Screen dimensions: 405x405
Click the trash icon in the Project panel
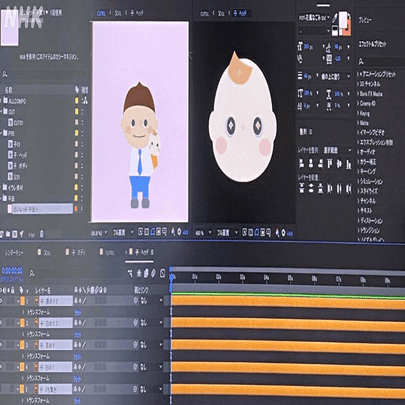pyautogui.click(x=41, y=234)
